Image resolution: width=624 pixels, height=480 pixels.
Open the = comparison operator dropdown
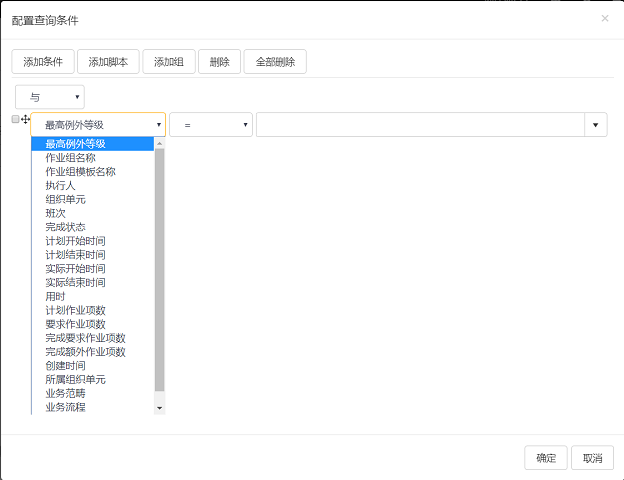[211, 125]
